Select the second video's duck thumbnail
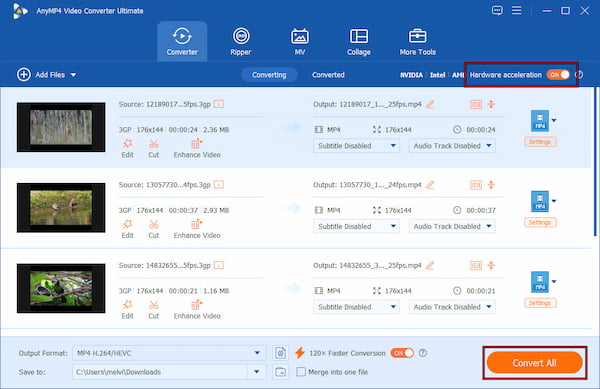The width and height of the screenshot is (600, 389). tap(61, 208)
